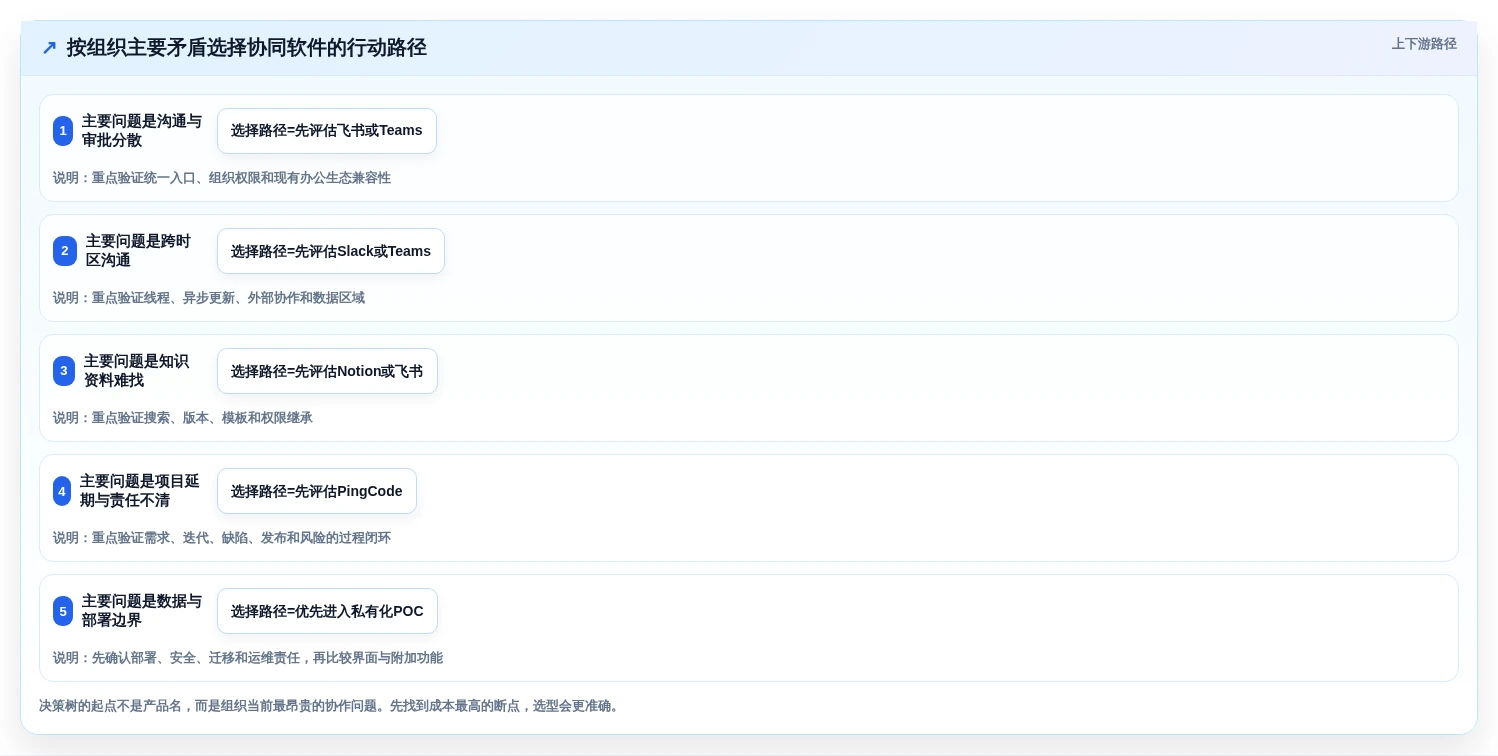The width and height of the screenshot is (1498, 756).
Task: Click the number 3 step badge
Action: (64, 371)
